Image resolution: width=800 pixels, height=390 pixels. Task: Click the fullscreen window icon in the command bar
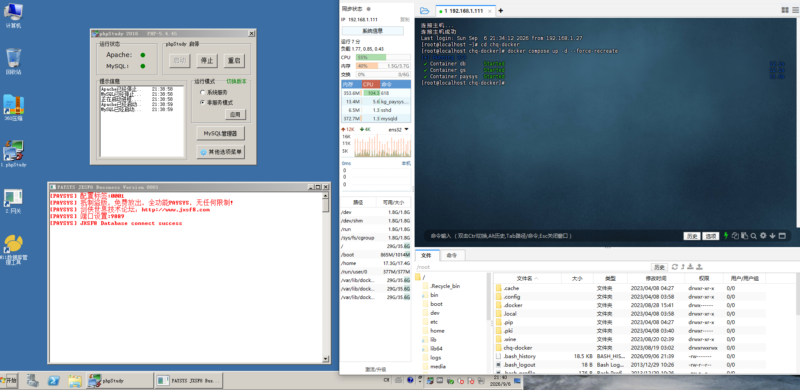pyautogui.click(x=781, y=236)
